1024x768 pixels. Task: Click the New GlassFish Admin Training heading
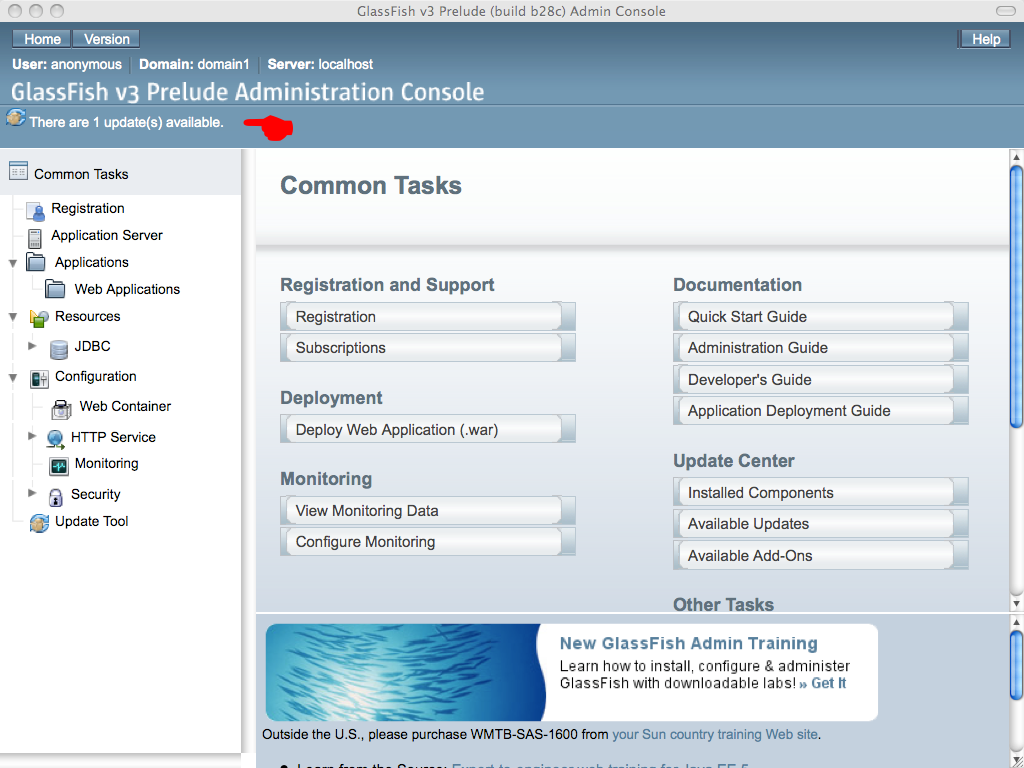[688, 643]
